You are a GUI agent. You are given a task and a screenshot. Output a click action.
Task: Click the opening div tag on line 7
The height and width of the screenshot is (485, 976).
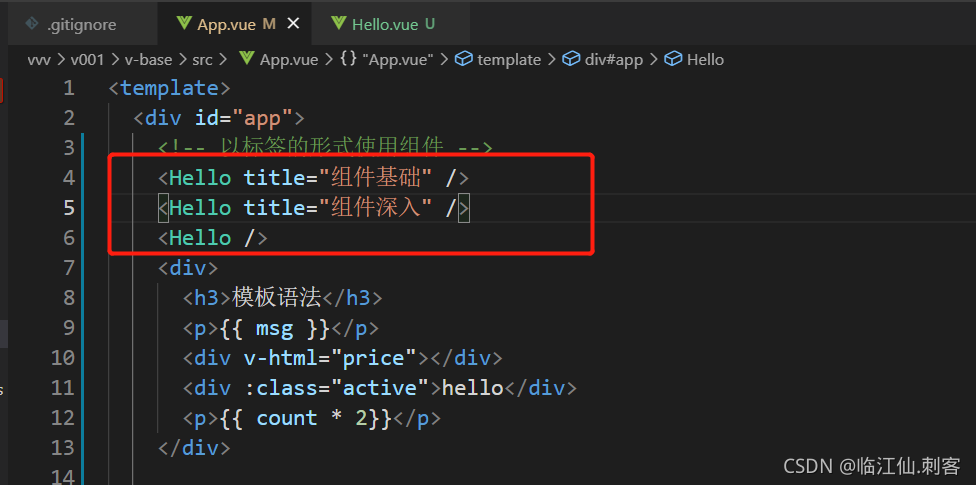tap(187, 268)
